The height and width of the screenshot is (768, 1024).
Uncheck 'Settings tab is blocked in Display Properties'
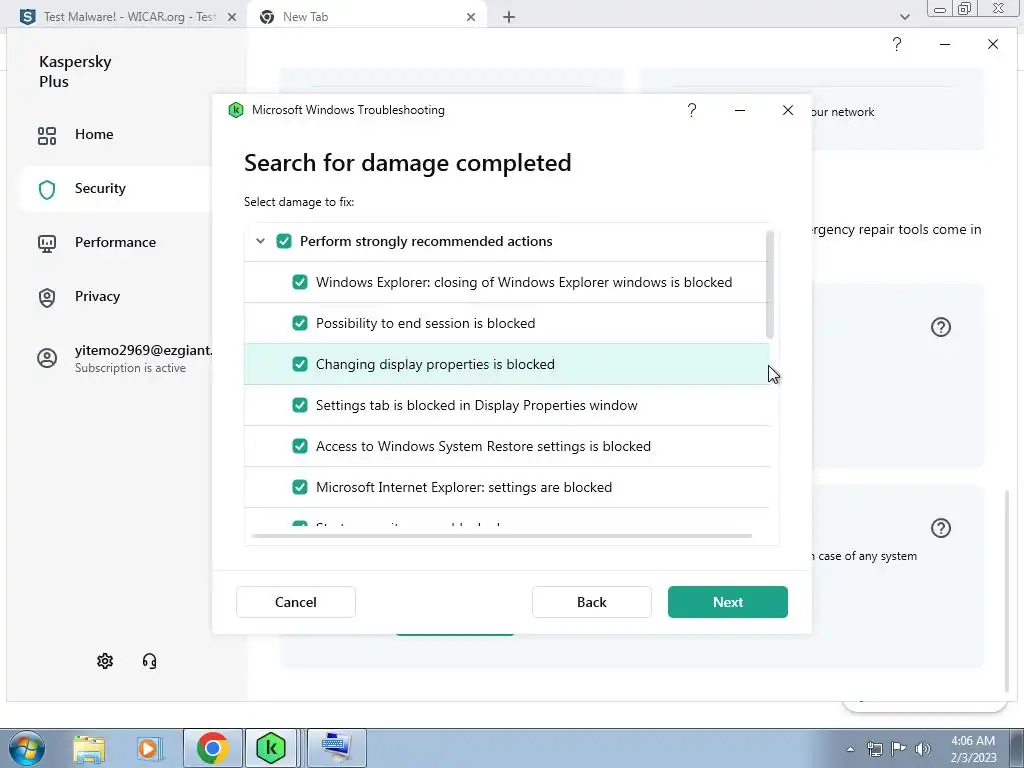click(300, 405)
